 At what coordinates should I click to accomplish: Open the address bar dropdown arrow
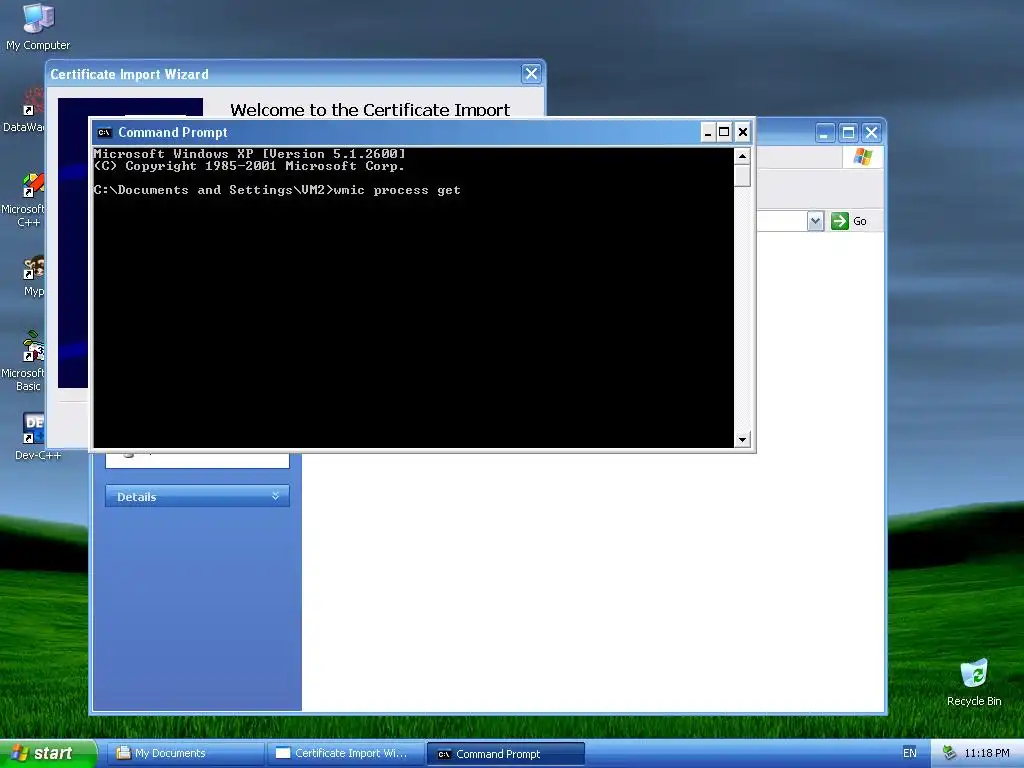tap(815, 221)
